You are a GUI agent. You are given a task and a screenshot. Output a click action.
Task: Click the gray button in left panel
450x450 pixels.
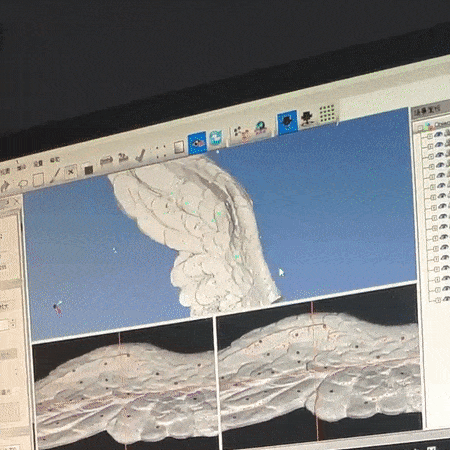(8, 354)
